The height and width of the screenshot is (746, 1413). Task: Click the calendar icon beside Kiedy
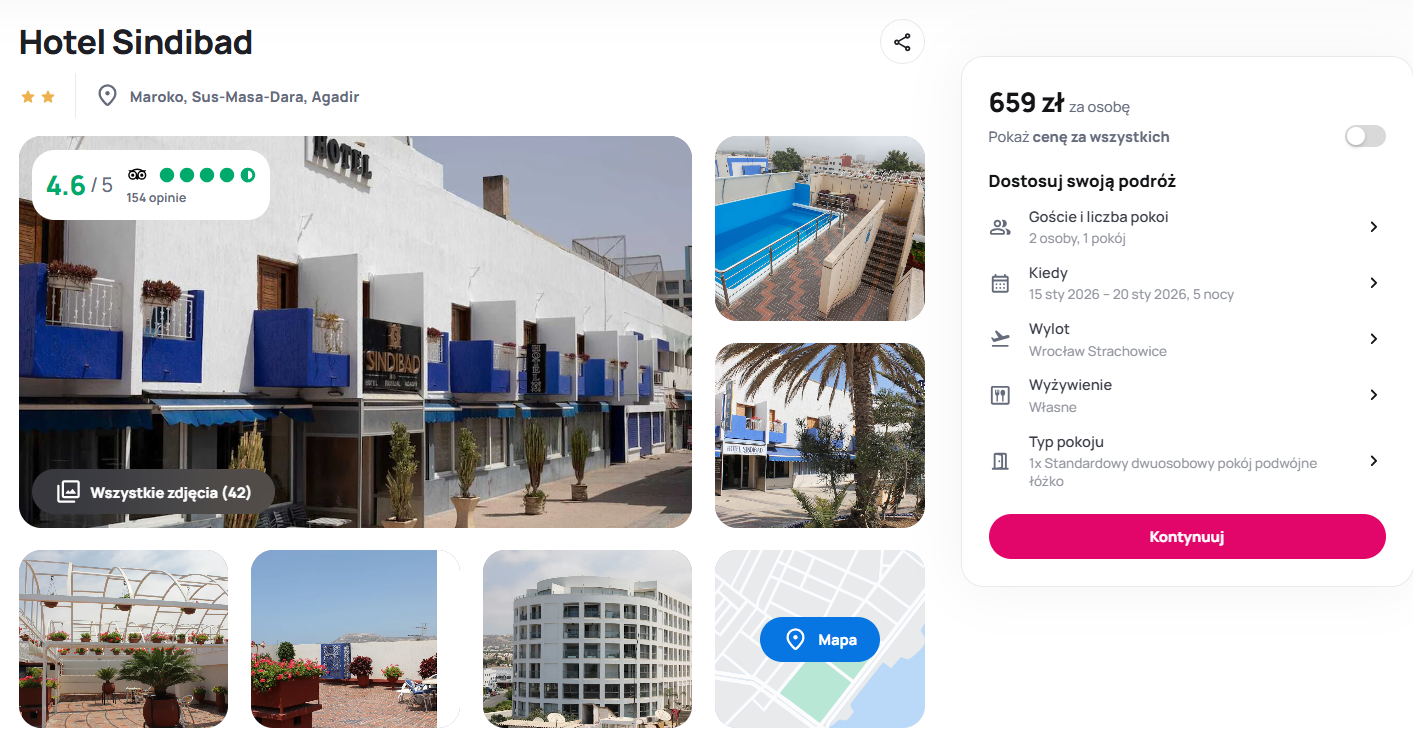pyautogui.click(x=1000, y=283)
